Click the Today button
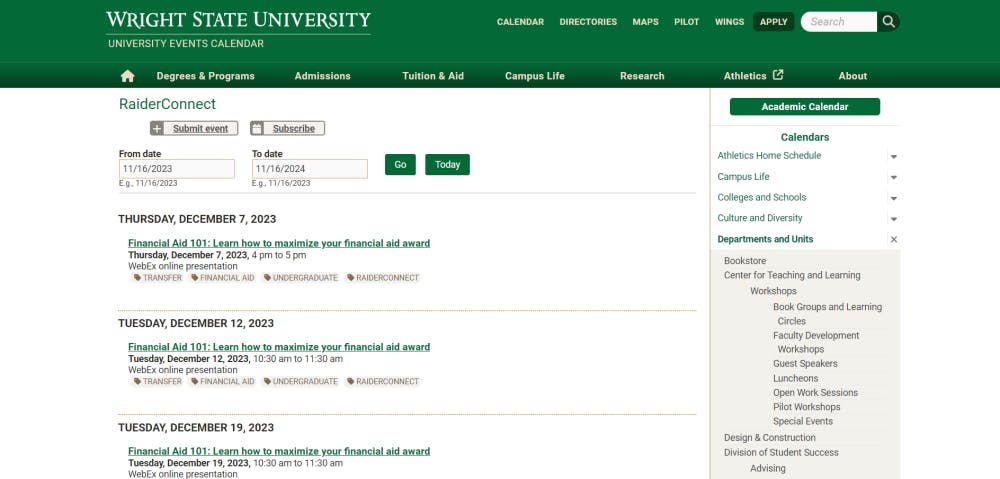1000x479 pixels. tap(447, 165)
